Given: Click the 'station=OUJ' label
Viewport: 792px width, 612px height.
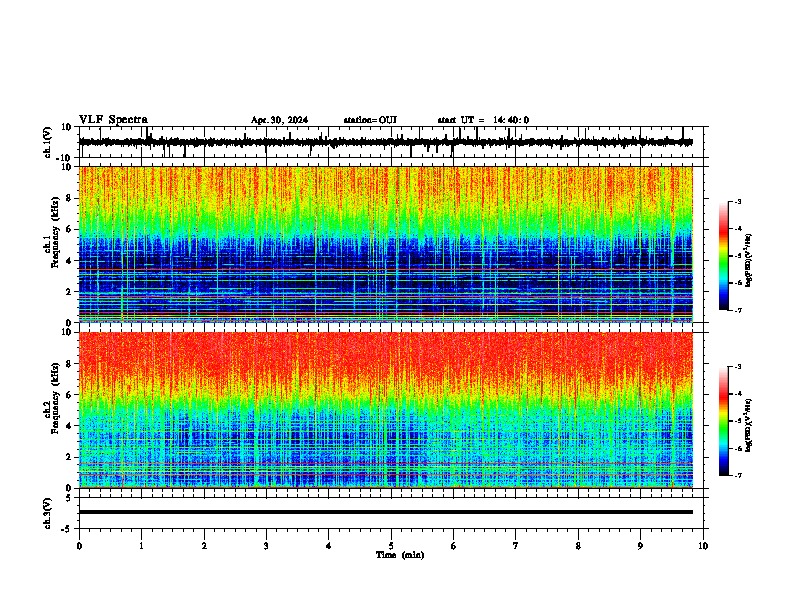Looking at the screenshot, I should [370, 120].
